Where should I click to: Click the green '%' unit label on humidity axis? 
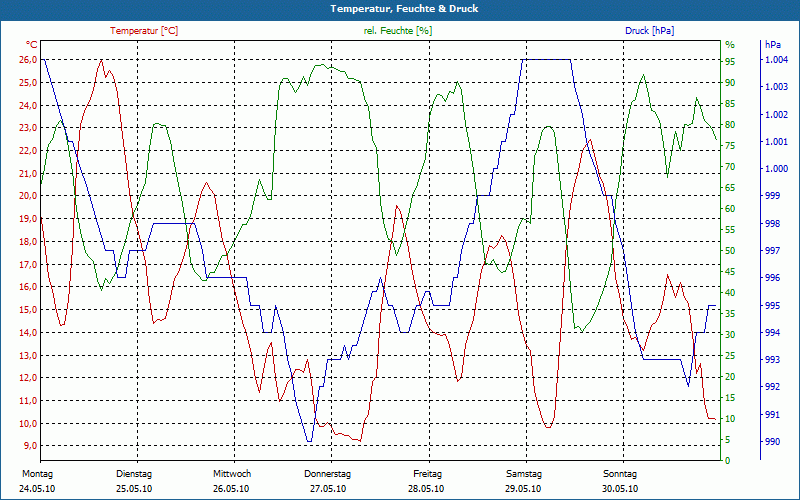730,45
